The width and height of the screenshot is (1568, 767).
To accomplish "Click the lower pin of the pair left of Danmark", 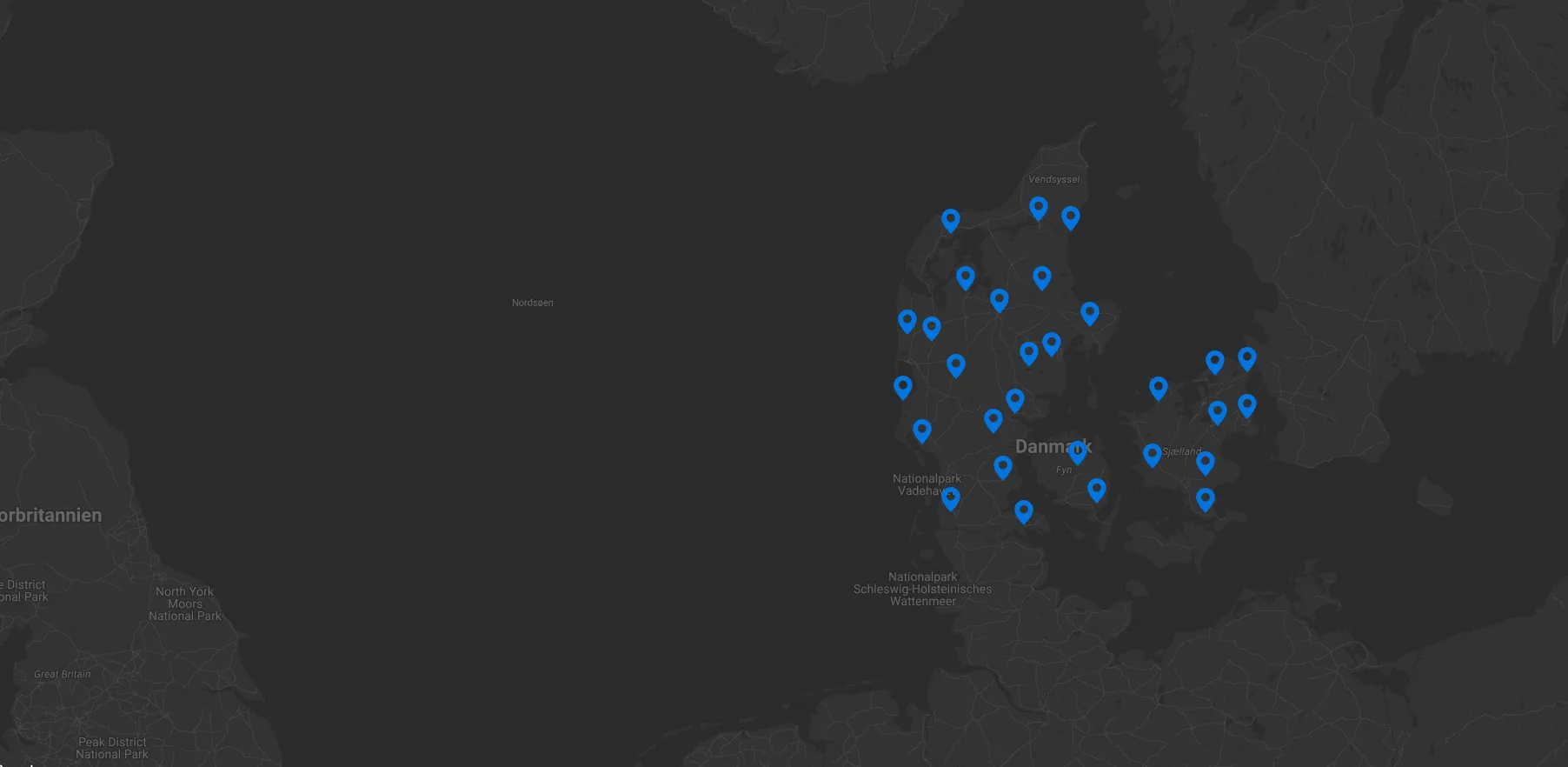I will click(x=993, y=420).
